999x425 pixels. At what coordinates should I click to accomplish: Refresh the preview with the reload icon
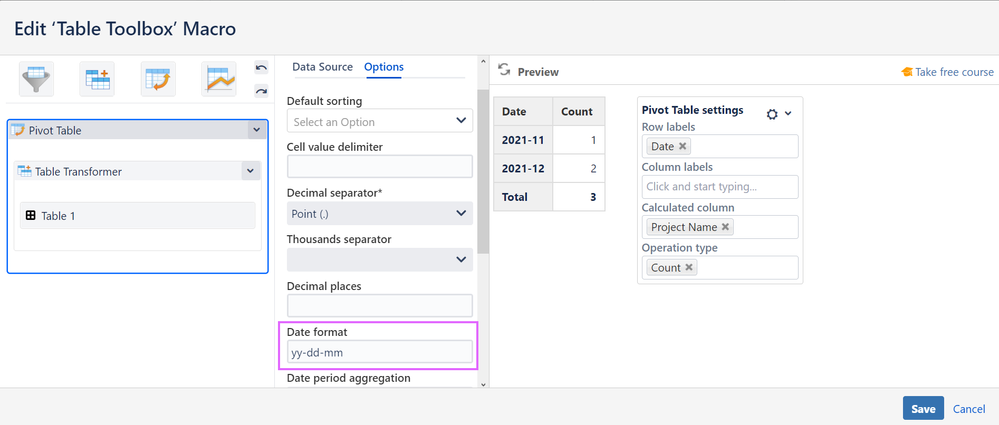(x=505, y=71)
